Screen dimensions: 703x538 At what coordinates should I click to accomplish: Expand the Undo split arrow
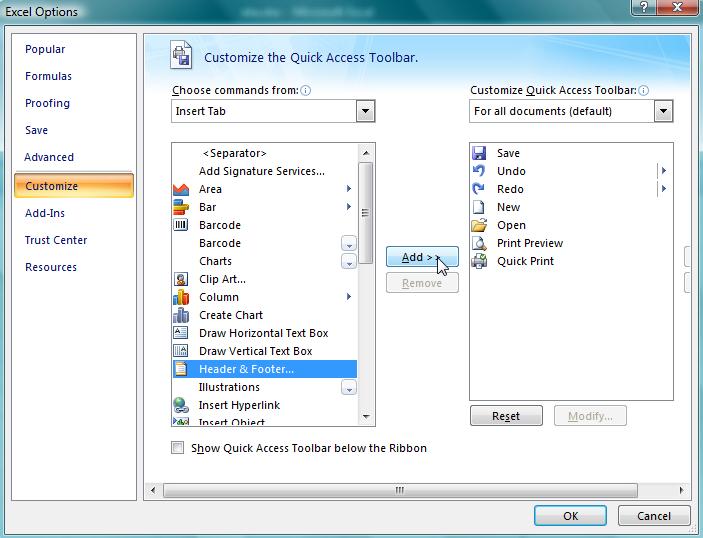click(x=664, y=171)
